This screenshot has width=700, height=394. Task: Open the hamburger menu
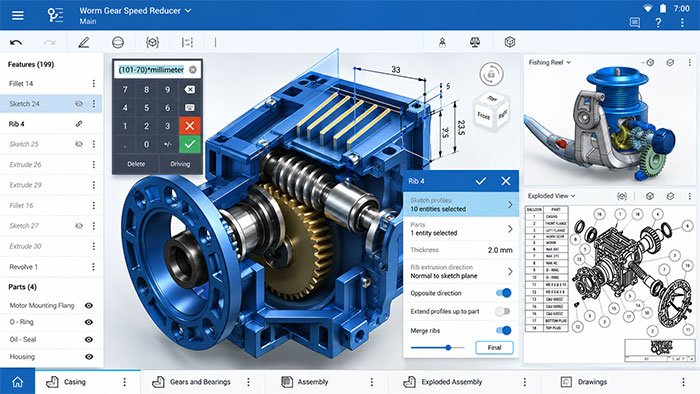click(x=18, y=16)
